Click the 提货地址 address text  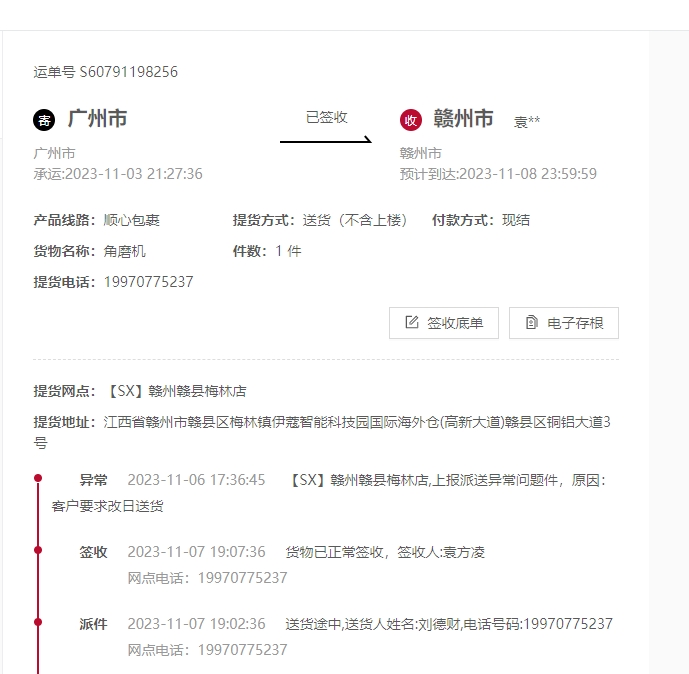pos(322,432)
